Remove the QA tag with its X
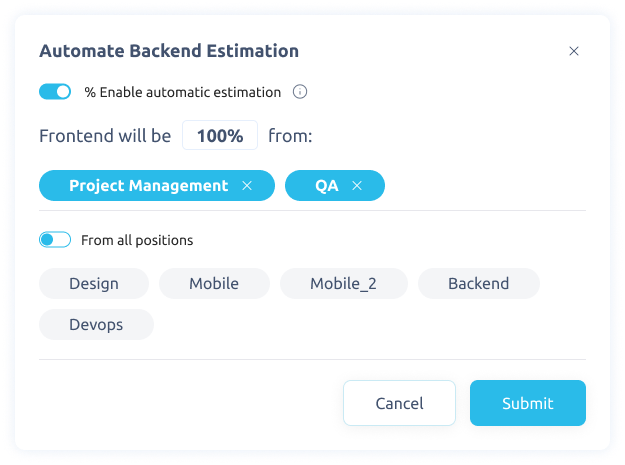Screen dimensions: 625x465 click(357, 186)
